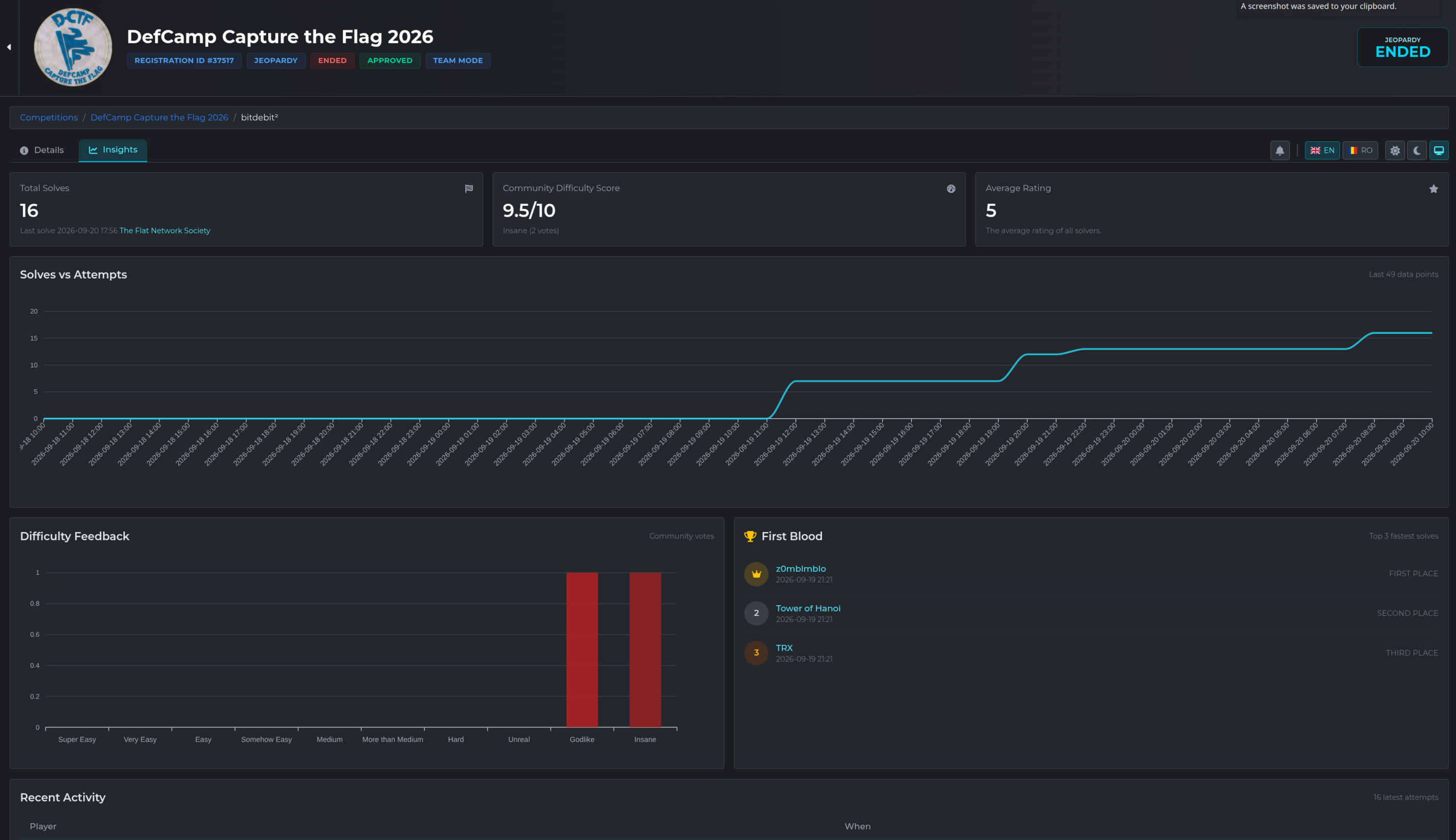1456x840 pixels.
Task: Open z0mblmblo first place profile
Action: [800, 568]
